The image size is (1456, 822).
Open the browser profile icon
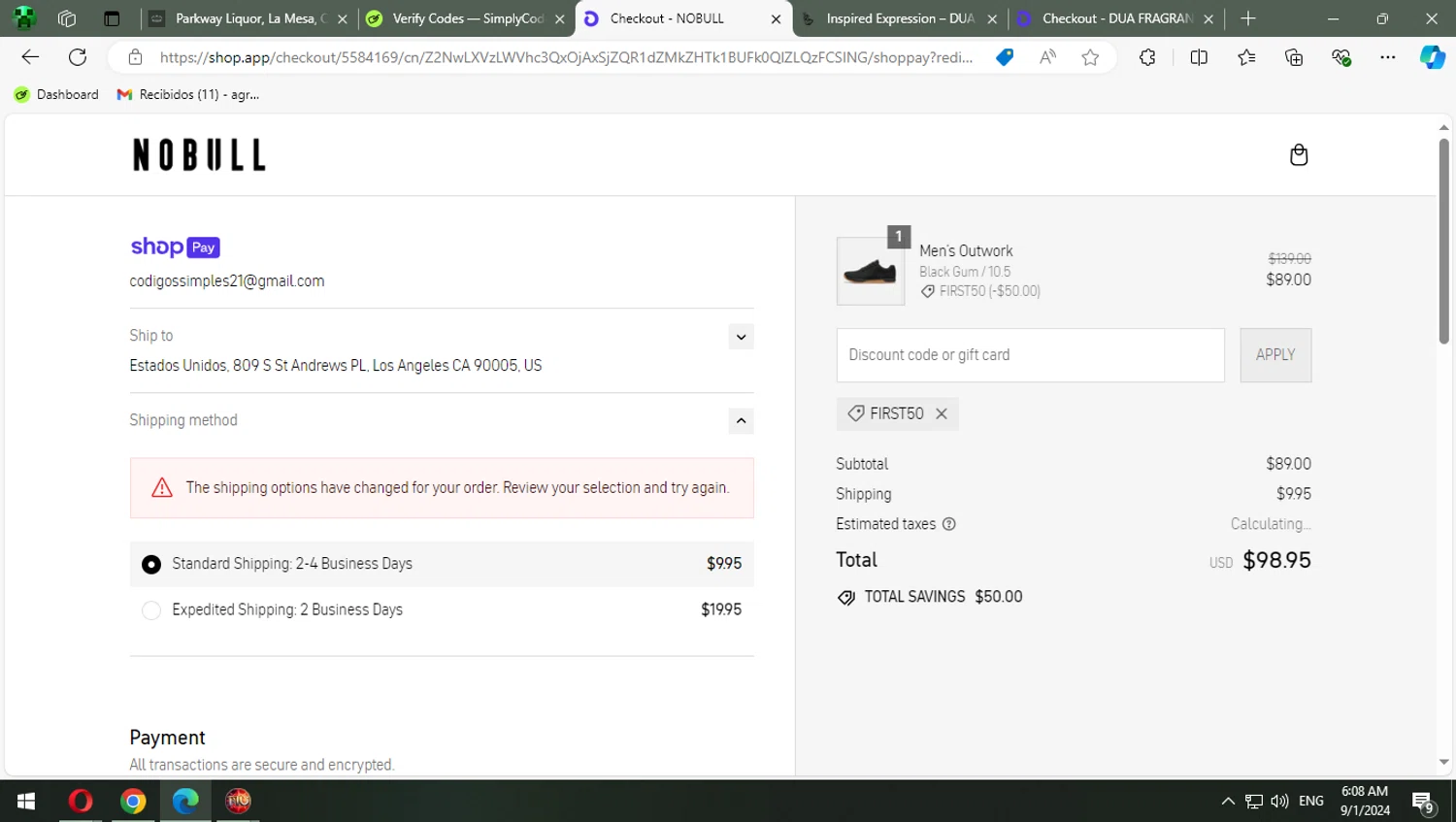pyautogui.click(x=24, y=18)
